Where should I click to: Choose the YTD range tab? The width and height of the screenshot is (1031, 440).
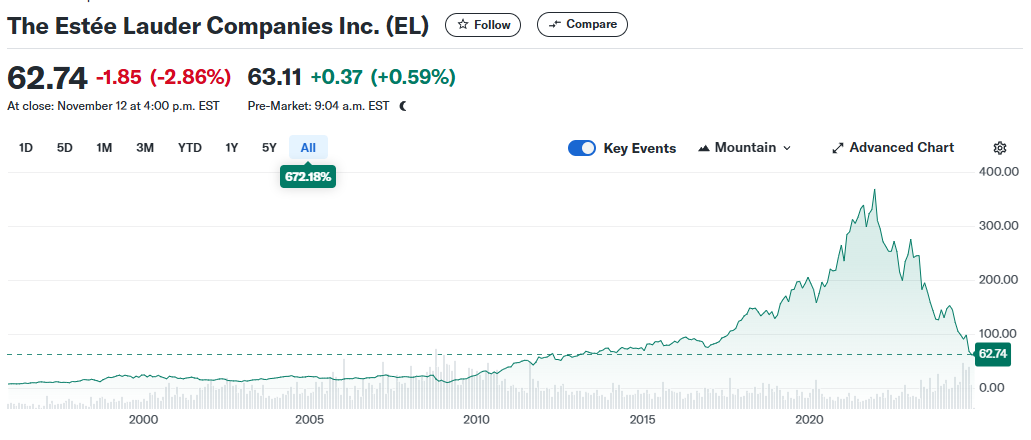pyautogui.click(x=189, y=147)
